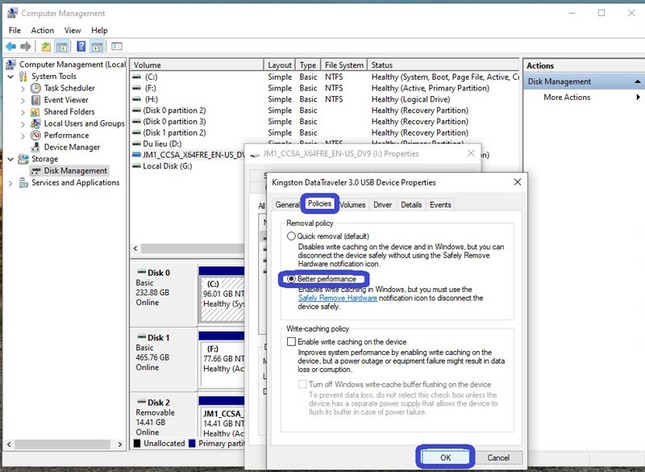Viewport: 645px width, 472px height.
Task: Switch to the Policies tab
Action: pos(320,204)
